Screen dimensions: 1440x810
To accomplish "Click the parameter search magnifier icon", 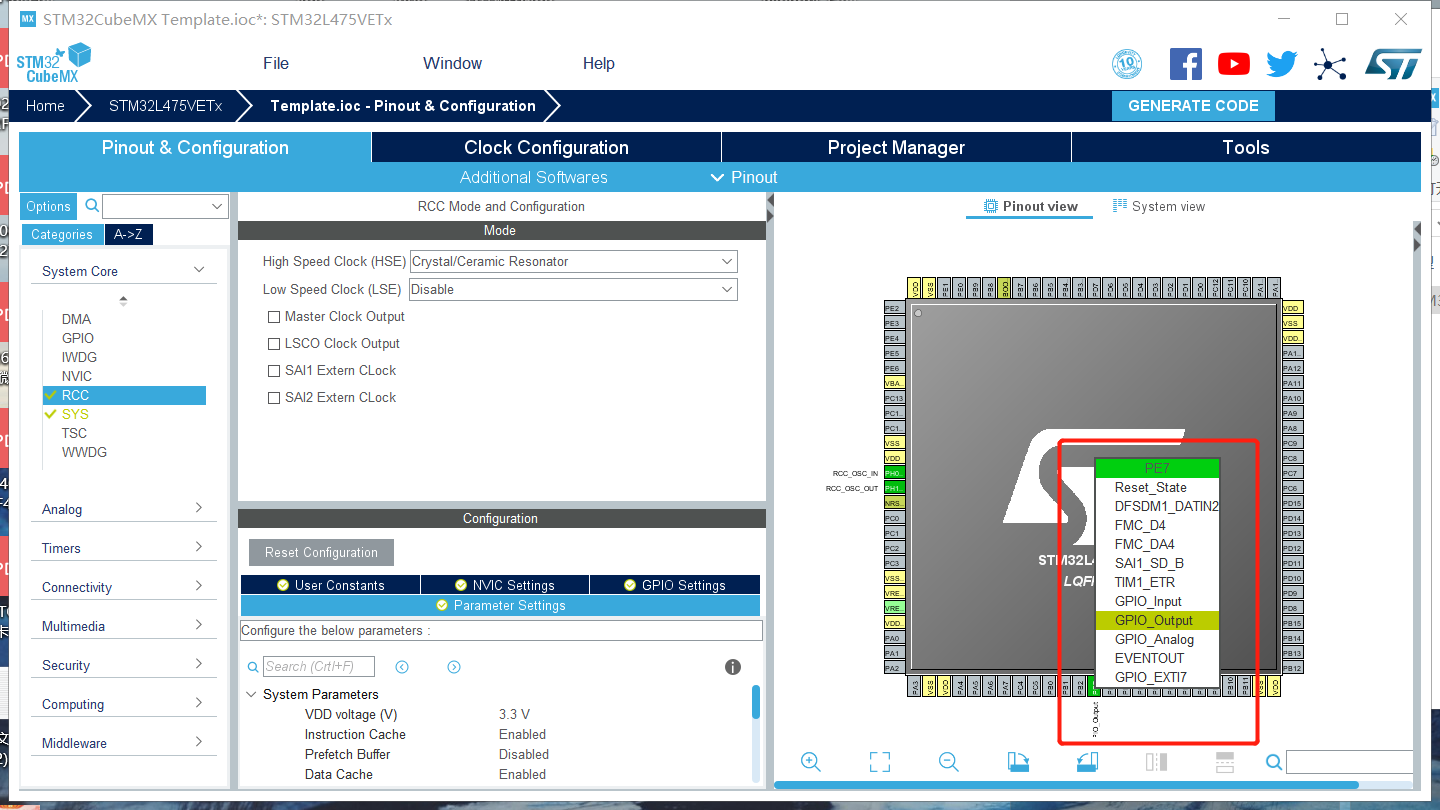I will pyautogui.click(x=253, y=667).
